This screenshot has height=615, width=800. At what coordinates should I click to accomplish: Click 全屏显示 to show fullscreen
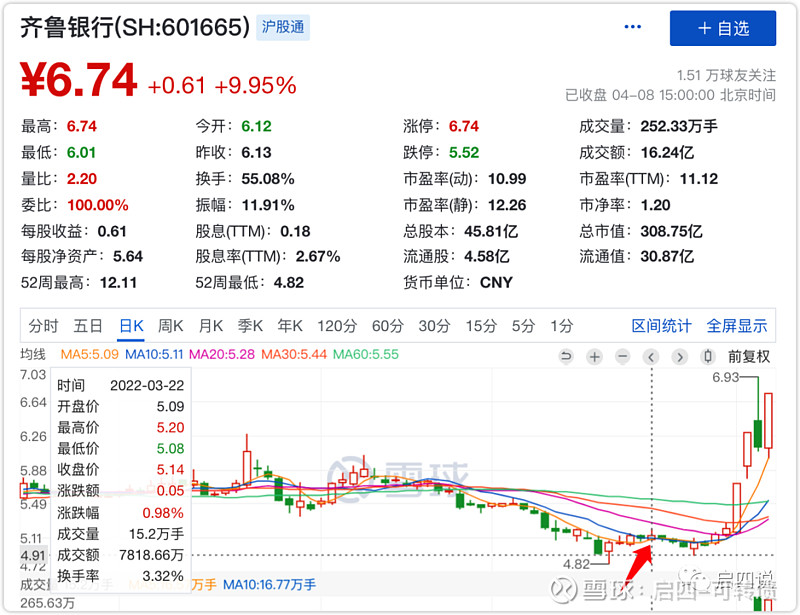[737, 325]
